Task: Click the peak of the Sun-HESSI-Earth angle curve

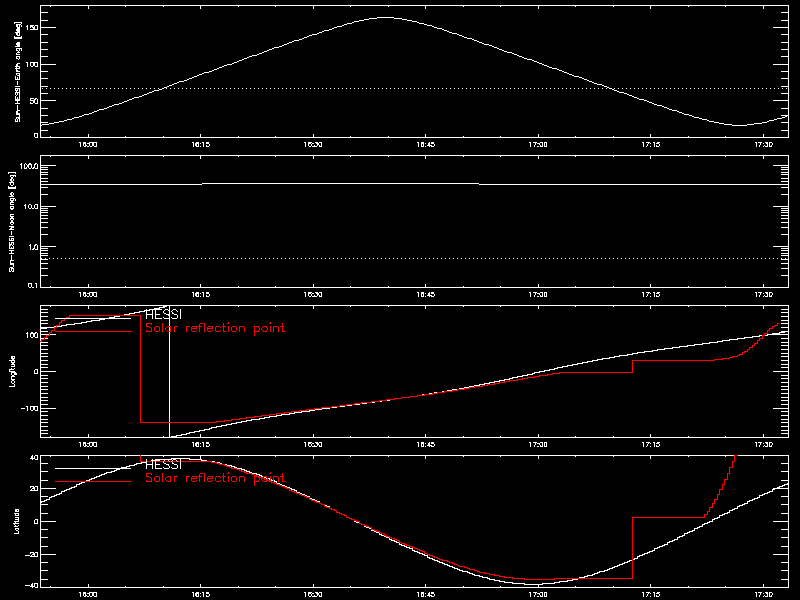Action: (x=386, y=18)
